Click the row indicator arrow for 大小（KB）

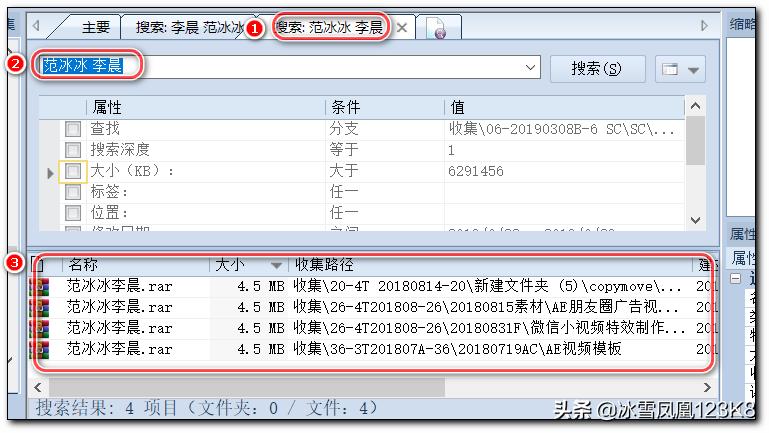pos(50,173)
